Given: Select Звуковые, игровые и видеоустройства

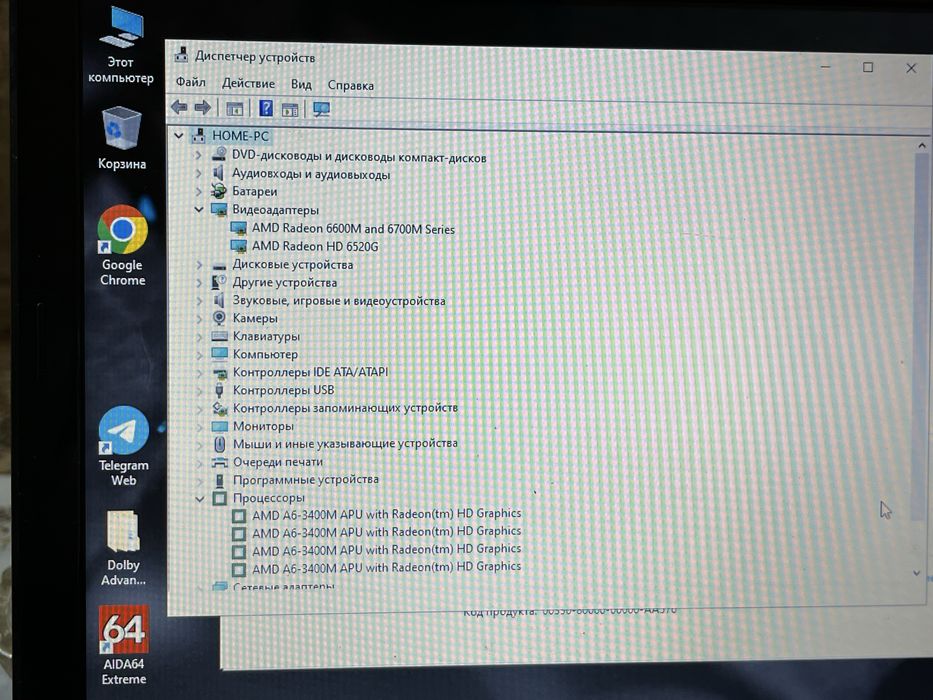Looking at the screenshot, I should tap(339, 301).
